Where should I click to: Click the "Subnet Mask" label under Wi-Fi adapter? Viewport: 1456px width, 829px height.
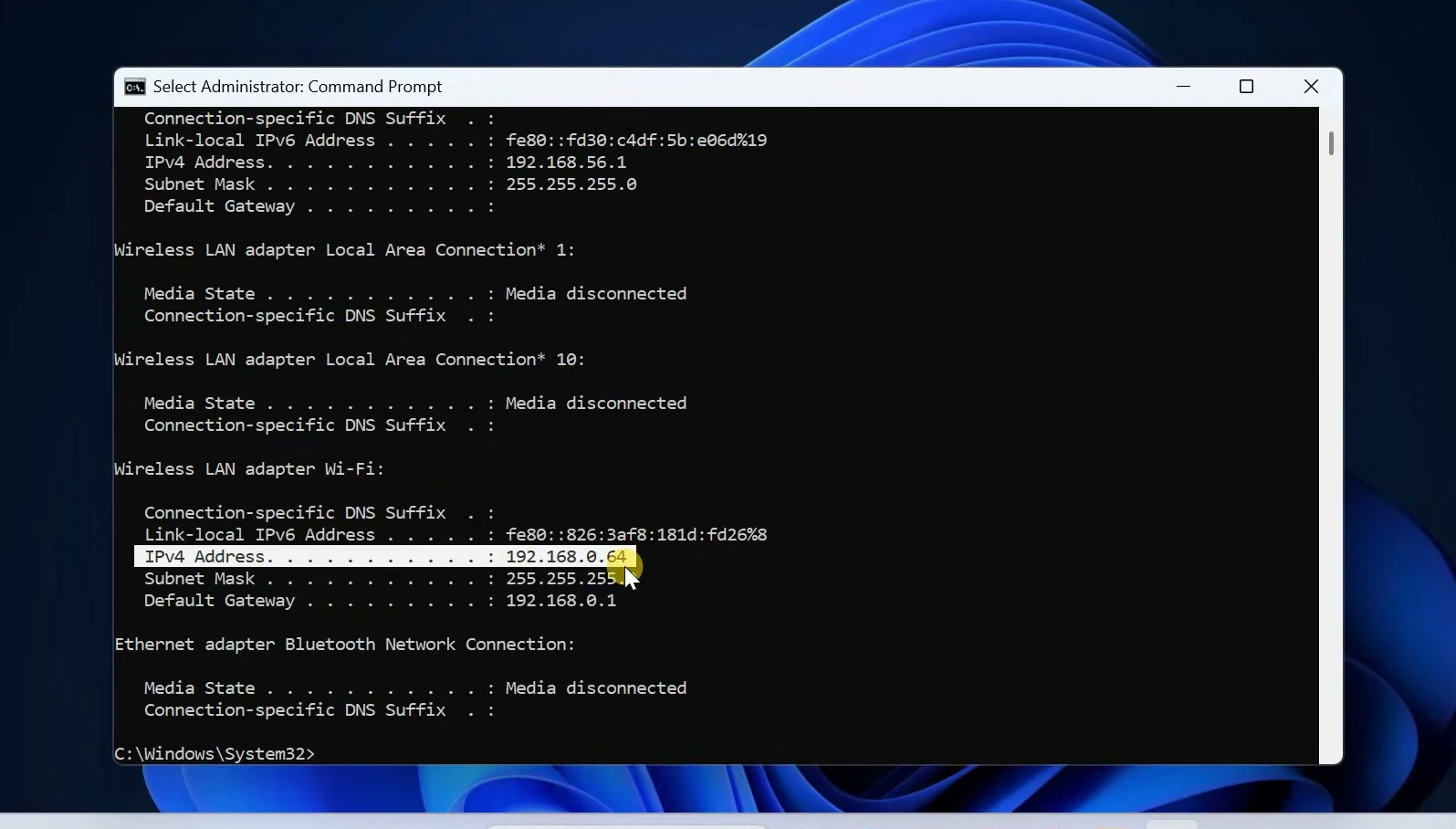[199, 579]
